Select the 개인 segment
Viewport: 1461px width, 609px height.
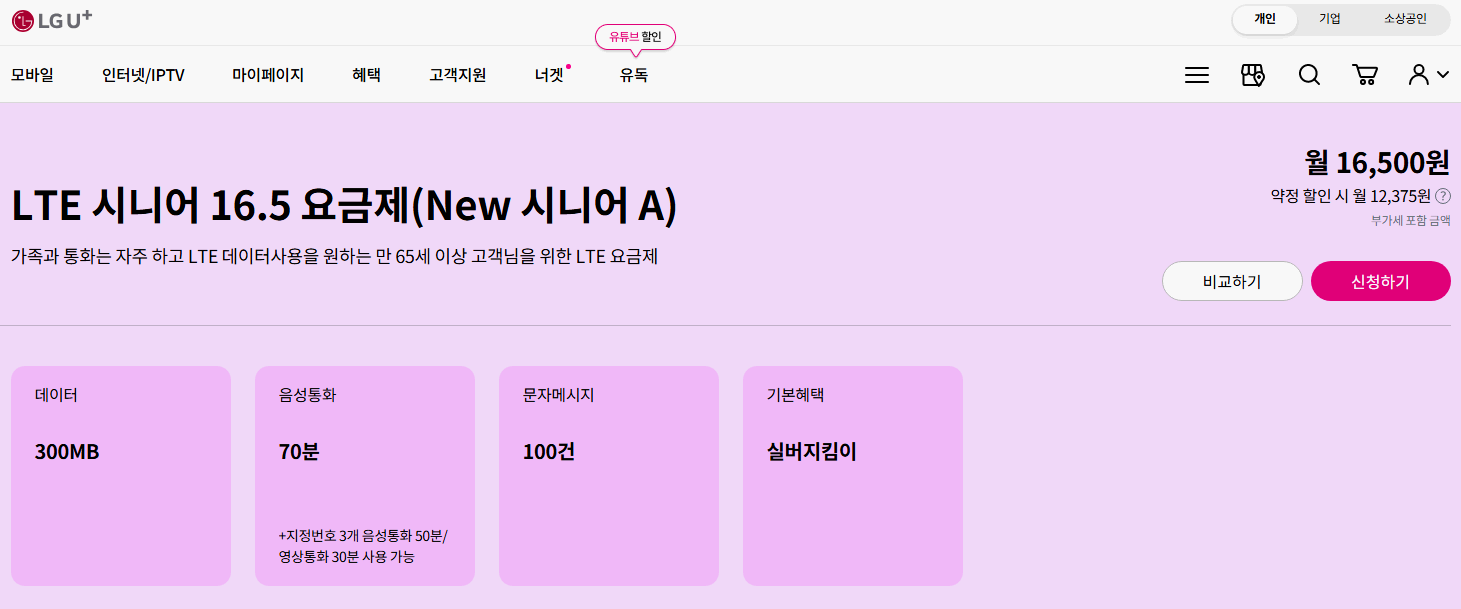tap(1265, 19)
